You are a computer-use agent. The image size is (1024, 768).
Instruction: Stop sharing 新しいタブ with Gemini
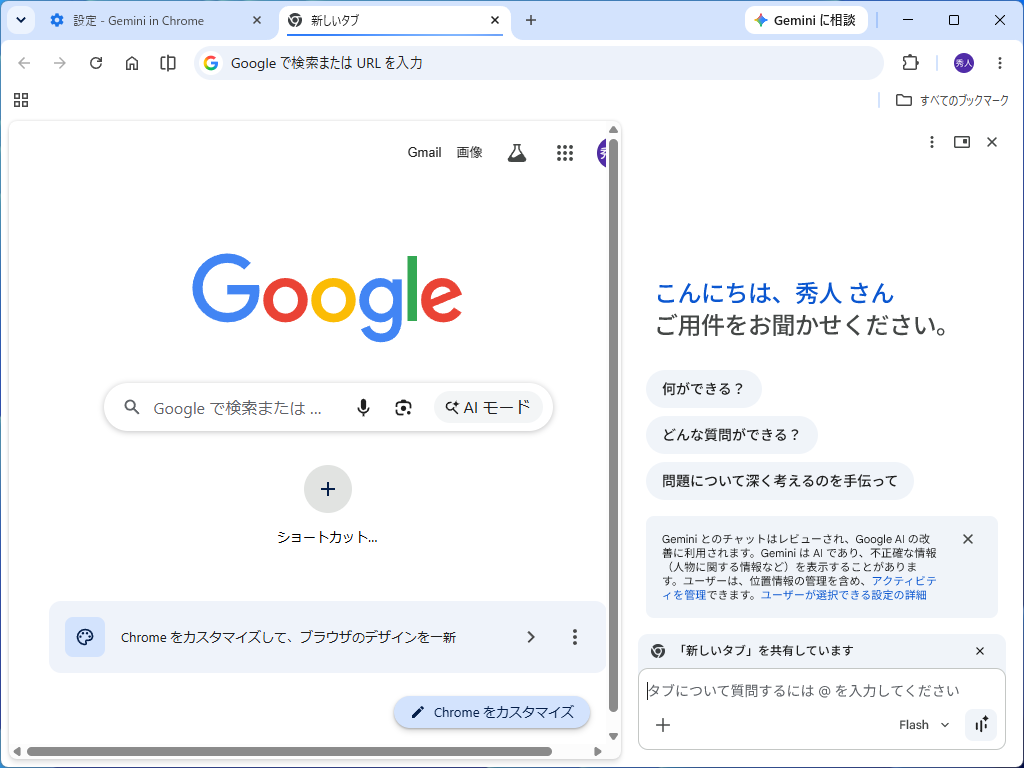click(980, 651)
